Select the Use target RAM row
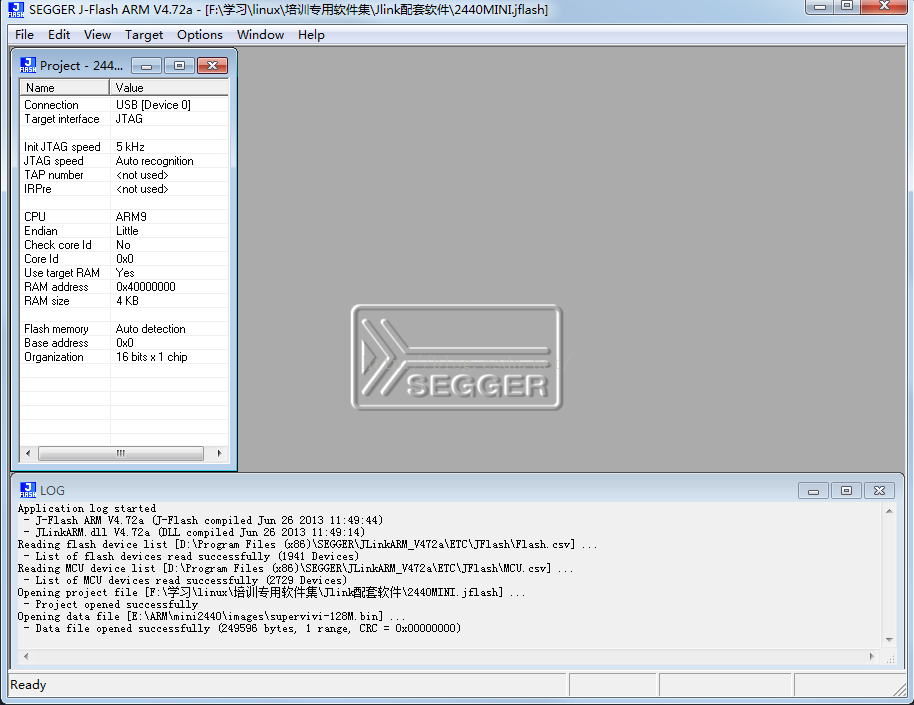 coord(124,273)
